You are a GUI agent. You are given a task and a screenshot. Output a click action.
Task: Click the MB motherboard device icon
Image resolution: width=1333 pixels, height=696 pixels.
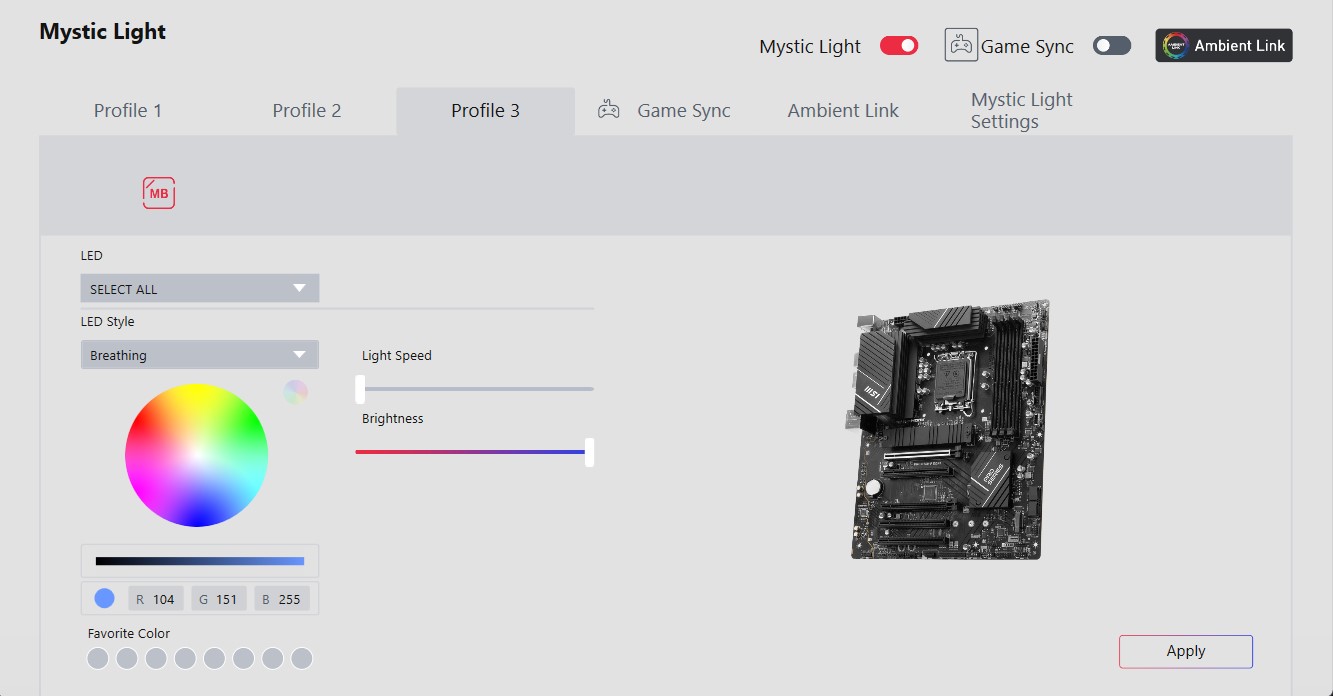[x=159, y=193]
